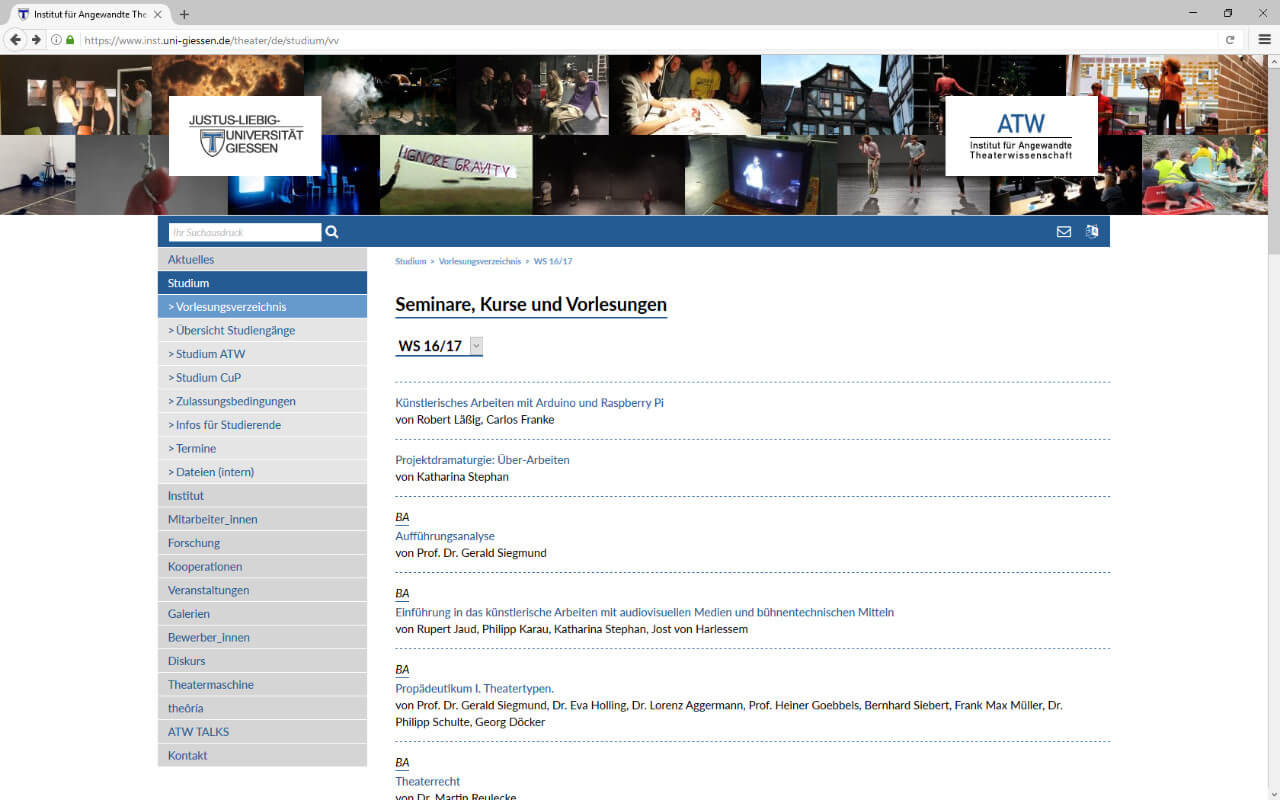Open Kontakt menu item
This screenshot has width=1280, height=800.
(x=262, y=756)
